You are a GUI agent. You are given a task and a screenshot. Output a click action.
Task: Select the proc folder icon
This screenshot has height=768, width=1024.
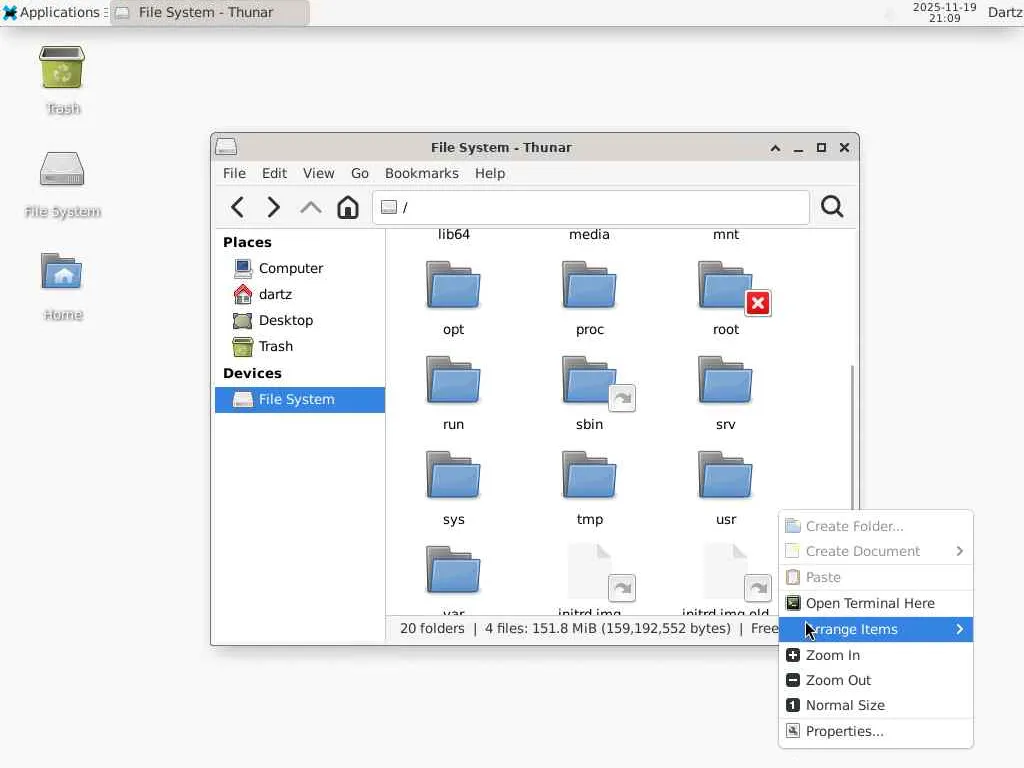[x=589, y=285]
